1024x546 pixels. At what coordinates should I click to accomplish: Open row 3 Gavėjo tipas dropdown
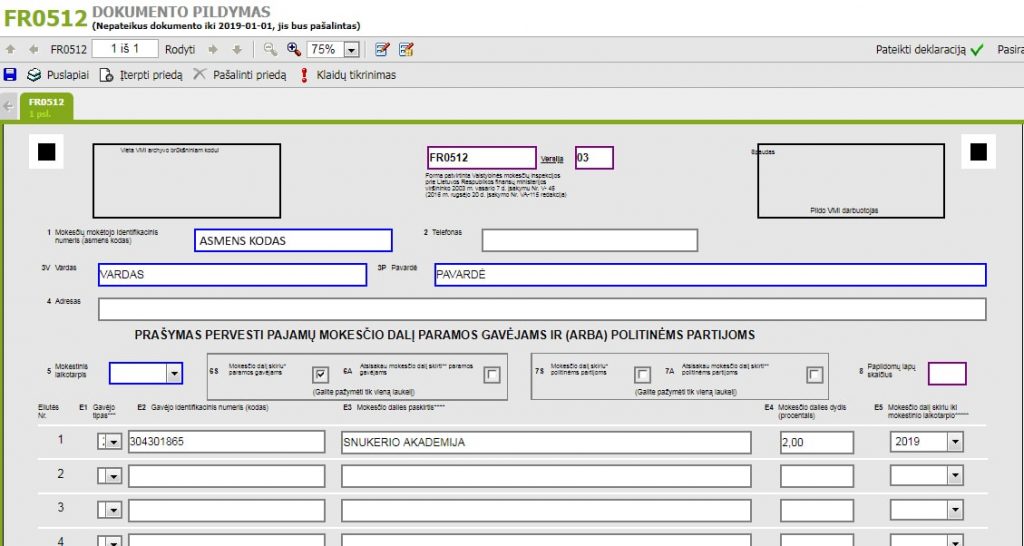click(114, 510)
